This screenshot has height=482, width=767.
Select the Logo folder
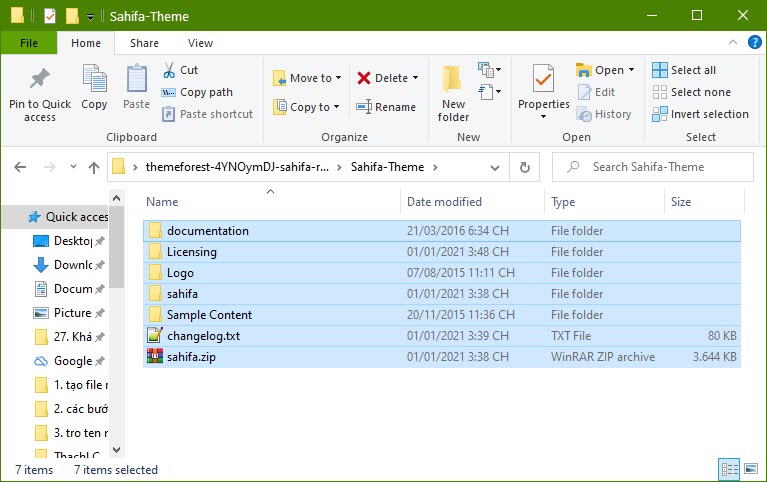442,273
